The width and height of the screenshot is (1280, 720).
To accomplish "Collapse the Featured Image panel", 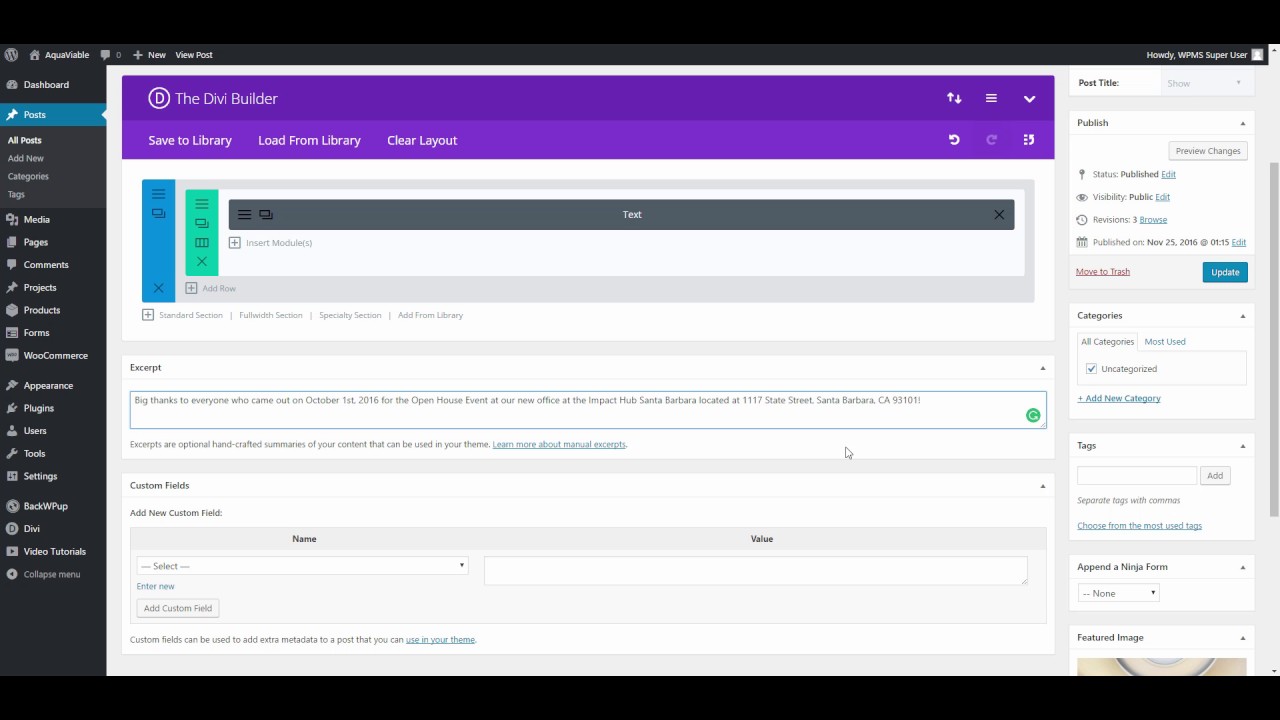I will [1243, 638].
